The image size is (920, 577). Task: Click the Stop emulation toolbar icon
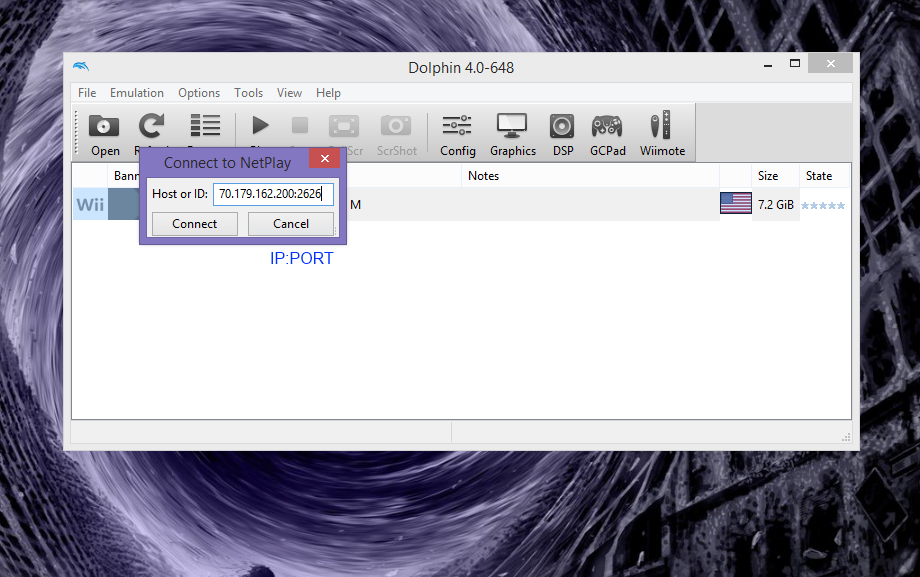click(300, 126)
